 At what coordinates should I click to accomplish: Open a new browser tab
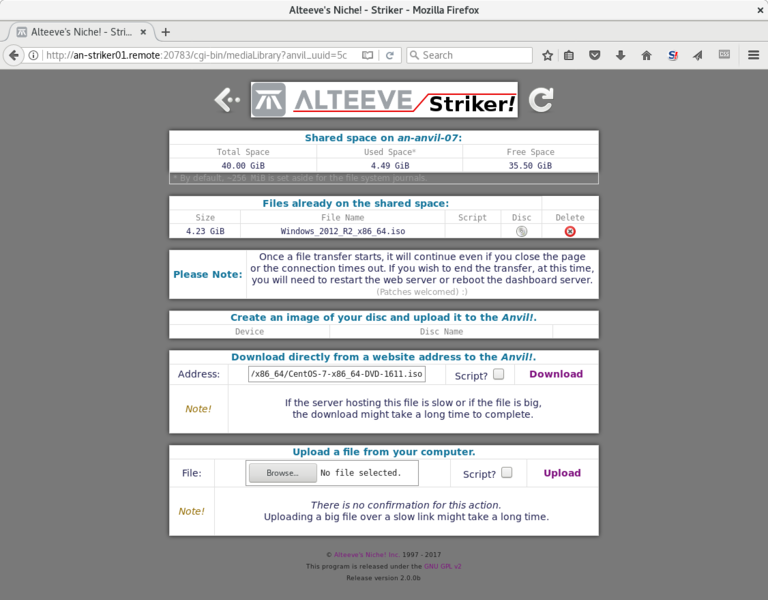tap(166, 32)
